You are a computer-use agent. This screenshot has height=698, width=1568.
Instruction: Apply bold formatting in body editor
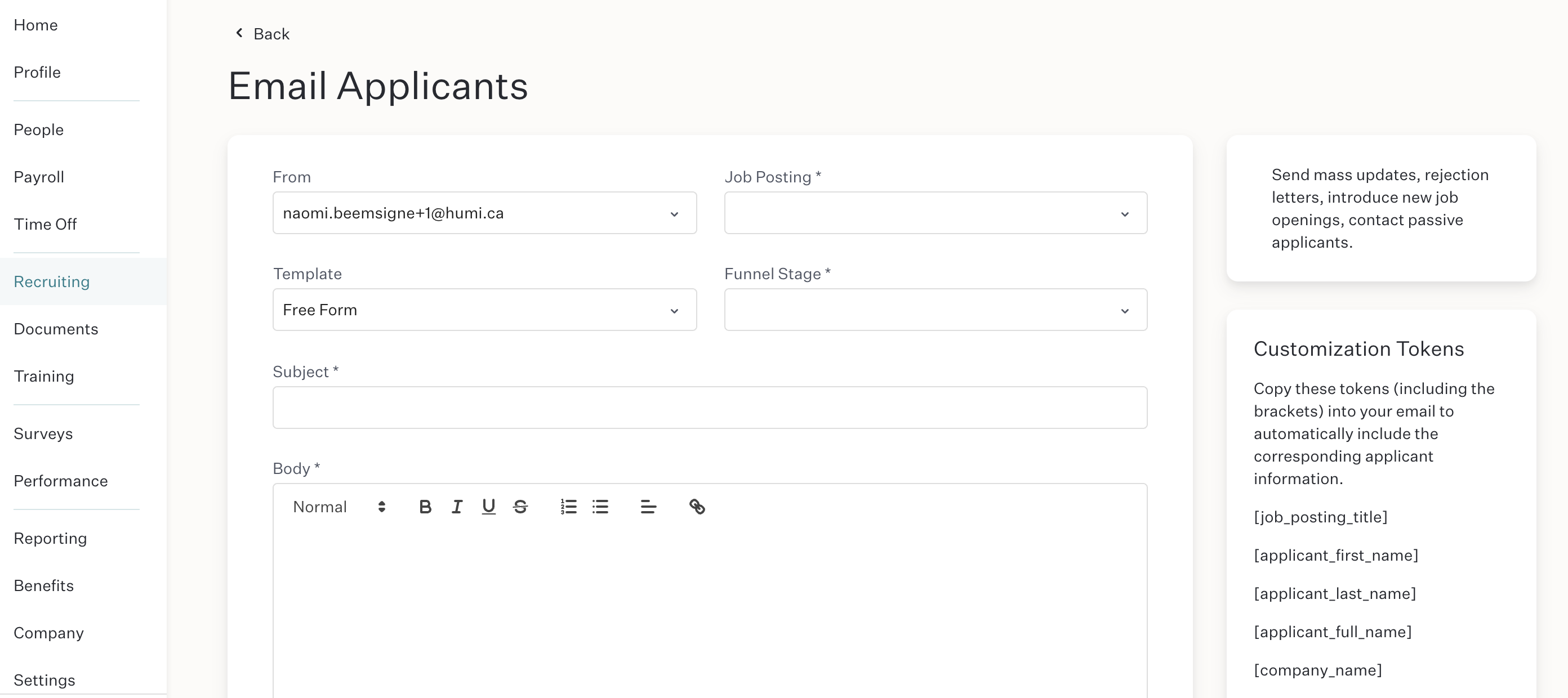(x=425, y=506)
